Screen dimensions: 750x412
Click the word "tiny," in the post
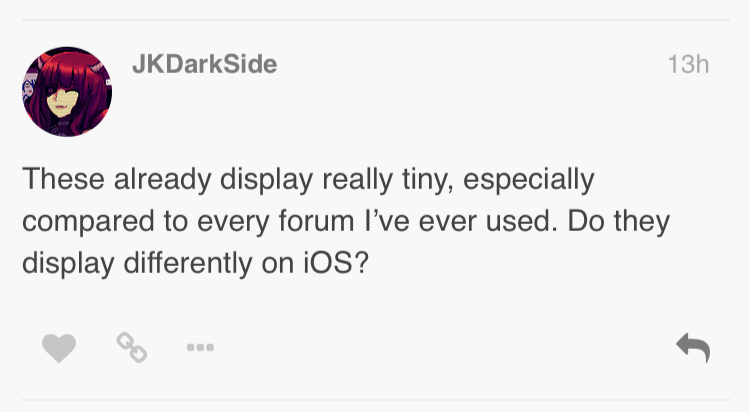pos(417,181)
